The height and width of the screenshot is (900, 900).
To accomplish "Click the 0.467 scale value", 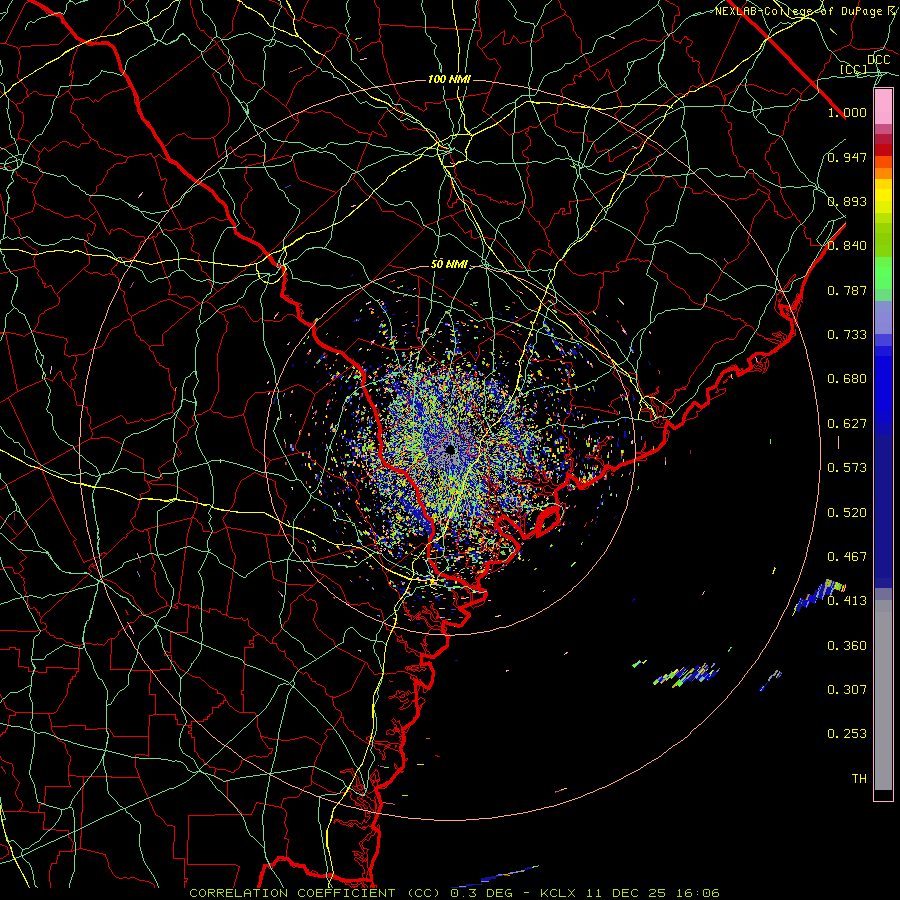I will pyautogui.click(x=847, y=557).
